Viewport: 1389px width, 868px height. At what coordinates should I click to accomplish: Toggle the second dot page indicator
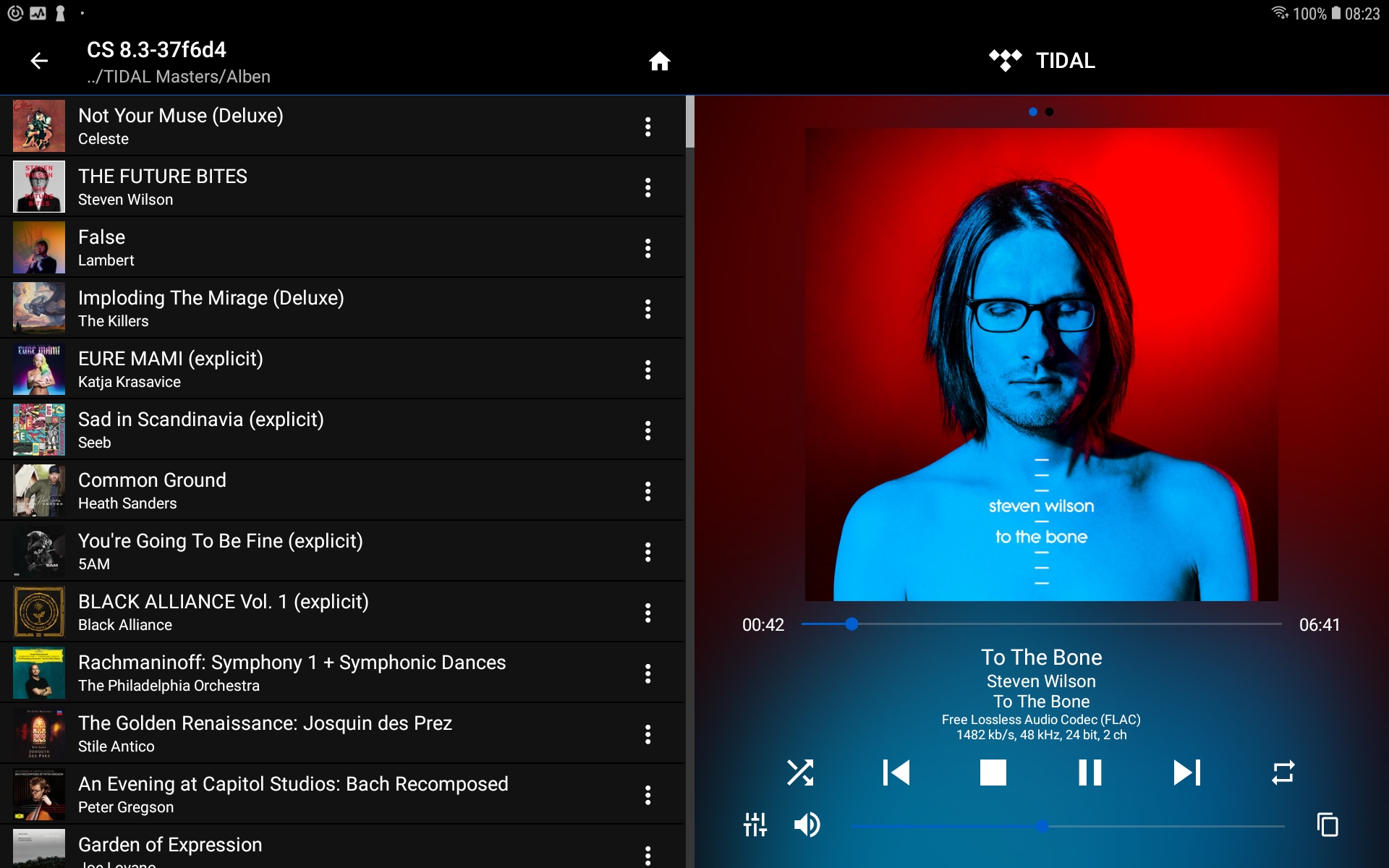[x=1049, y=111]
